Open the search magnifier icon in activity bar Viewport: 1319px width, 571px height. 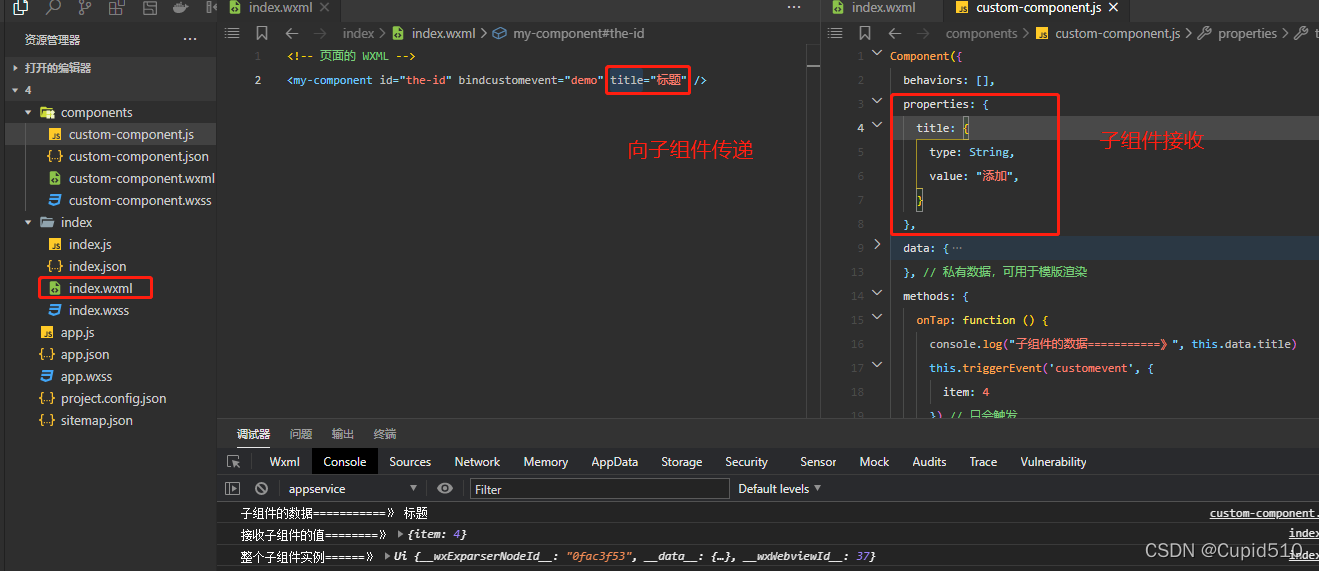click(53, 8)
